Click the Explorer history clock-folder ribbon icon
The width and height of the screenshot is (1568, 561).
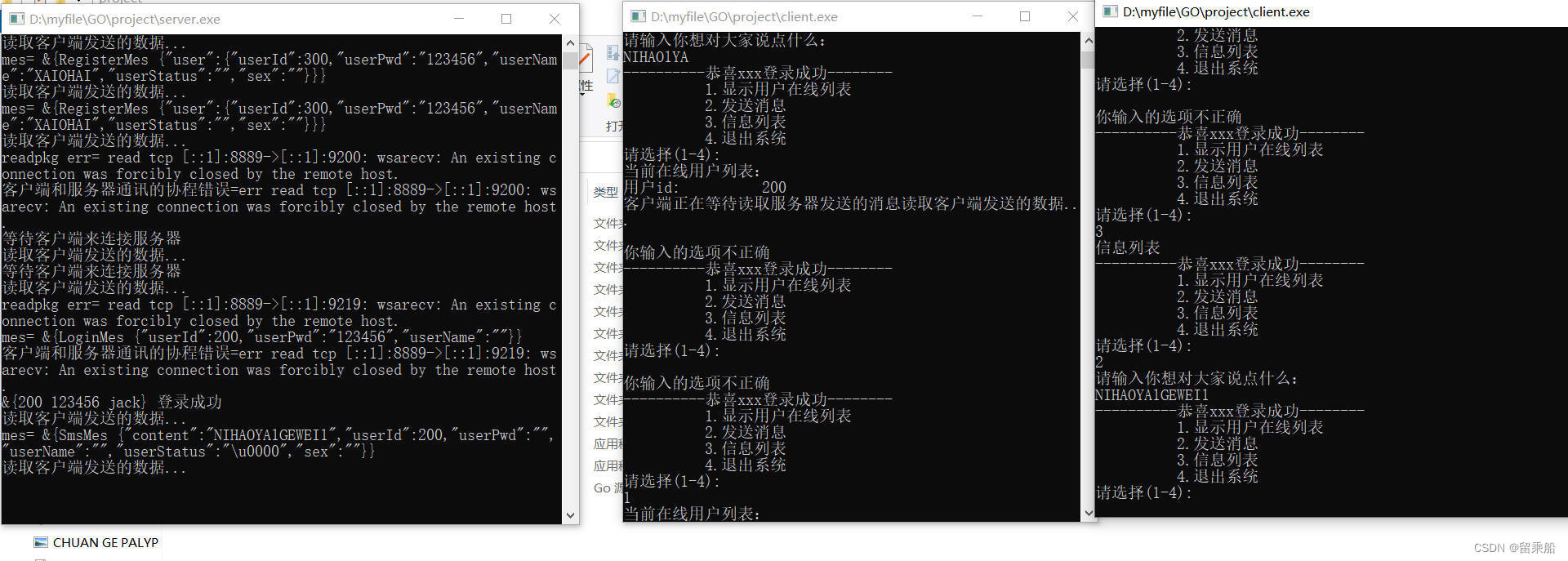613,100
